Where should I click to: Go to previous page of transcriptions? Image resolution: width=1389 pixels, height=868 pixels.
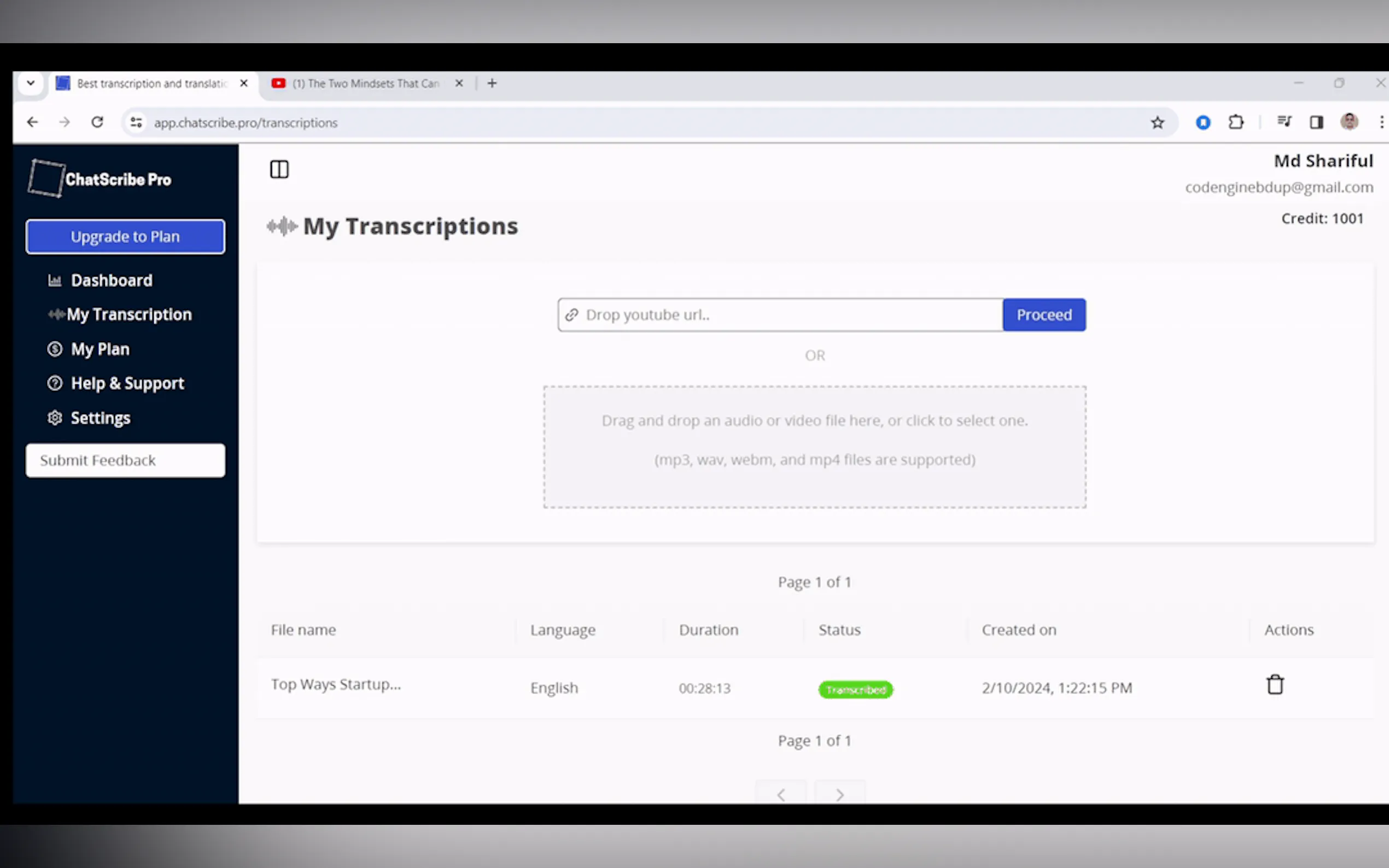[x=781, y=794]
